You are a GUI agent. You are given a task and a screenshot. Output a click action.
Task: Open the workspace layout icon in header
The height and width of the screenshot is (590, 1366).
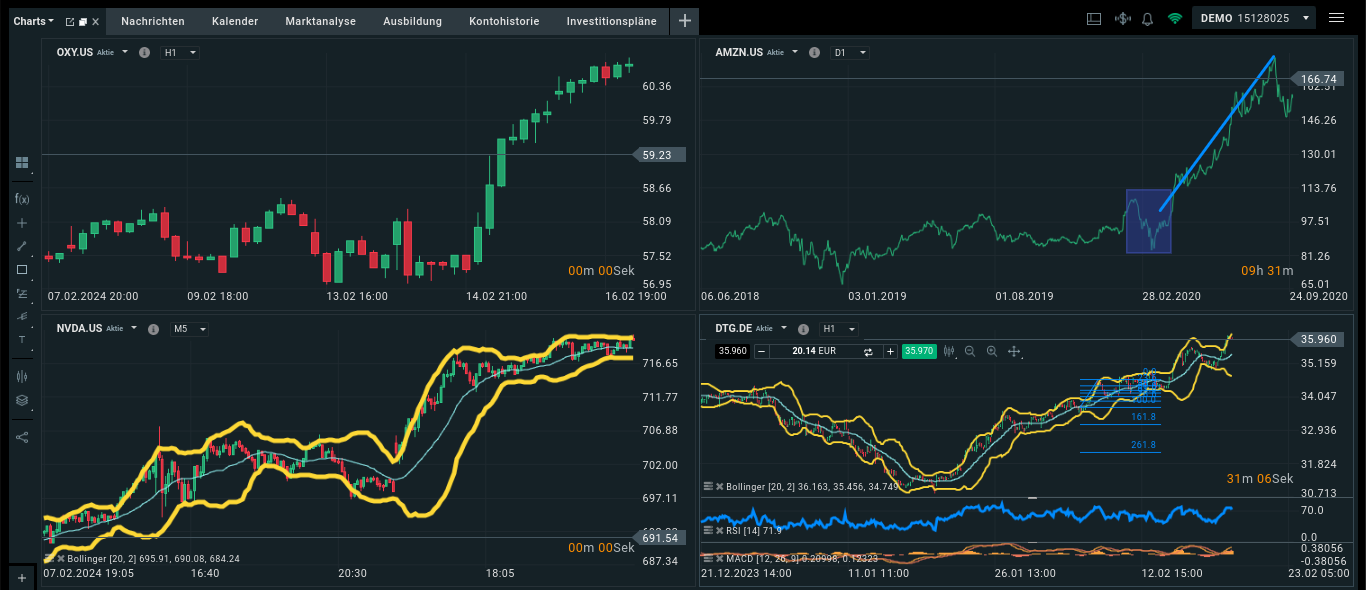(x=1094, y=18)
